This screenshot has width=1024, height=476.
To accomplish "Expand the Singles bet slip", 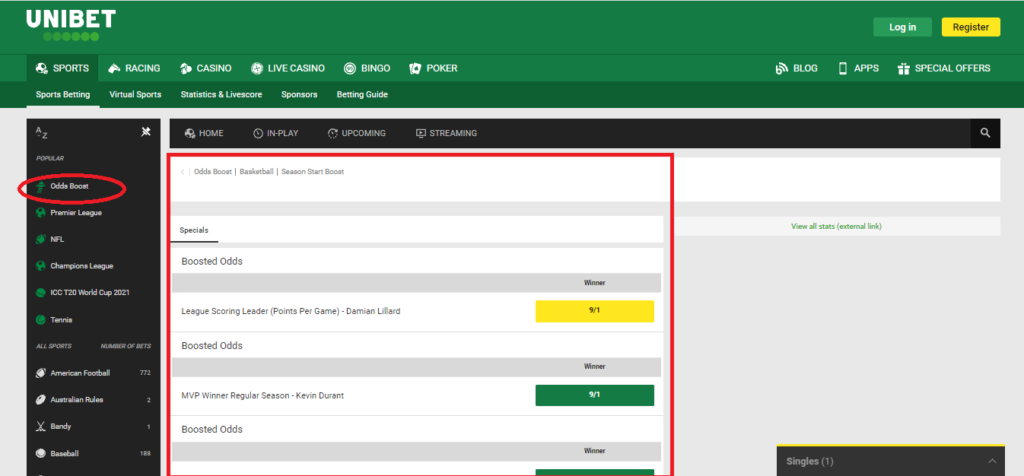I will 892,461.
